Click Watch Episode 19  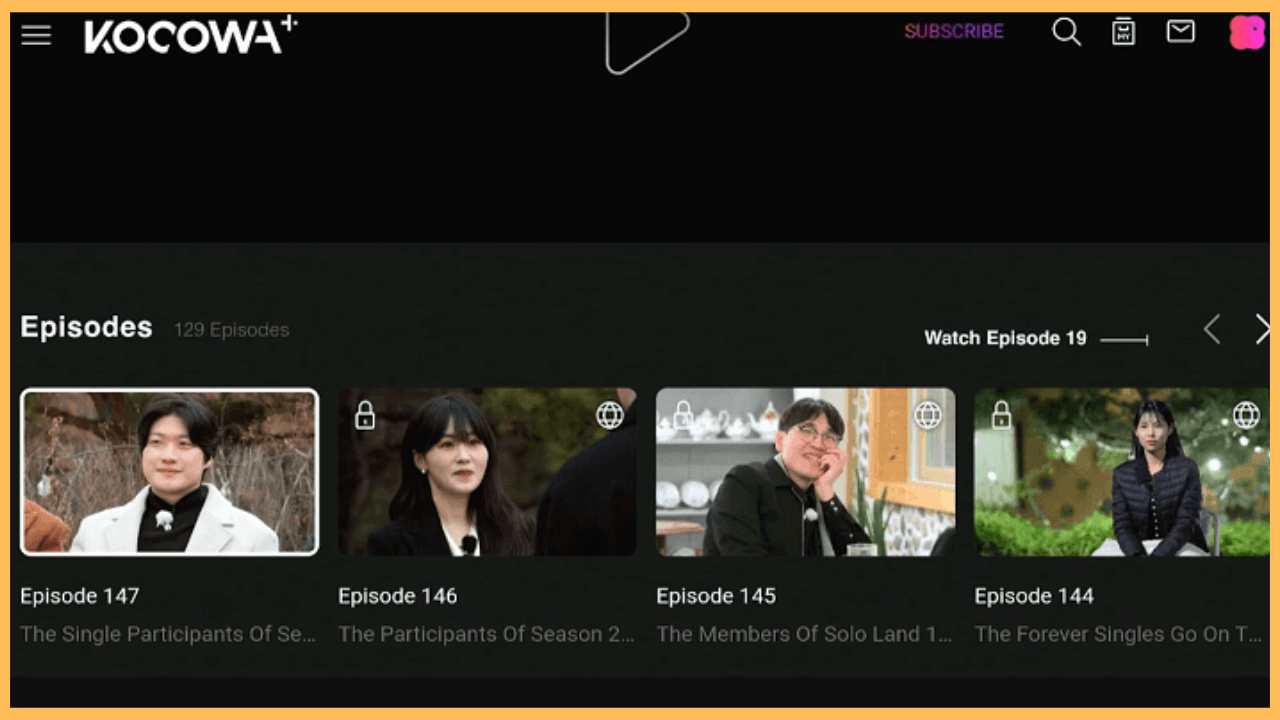[1005, 338]
